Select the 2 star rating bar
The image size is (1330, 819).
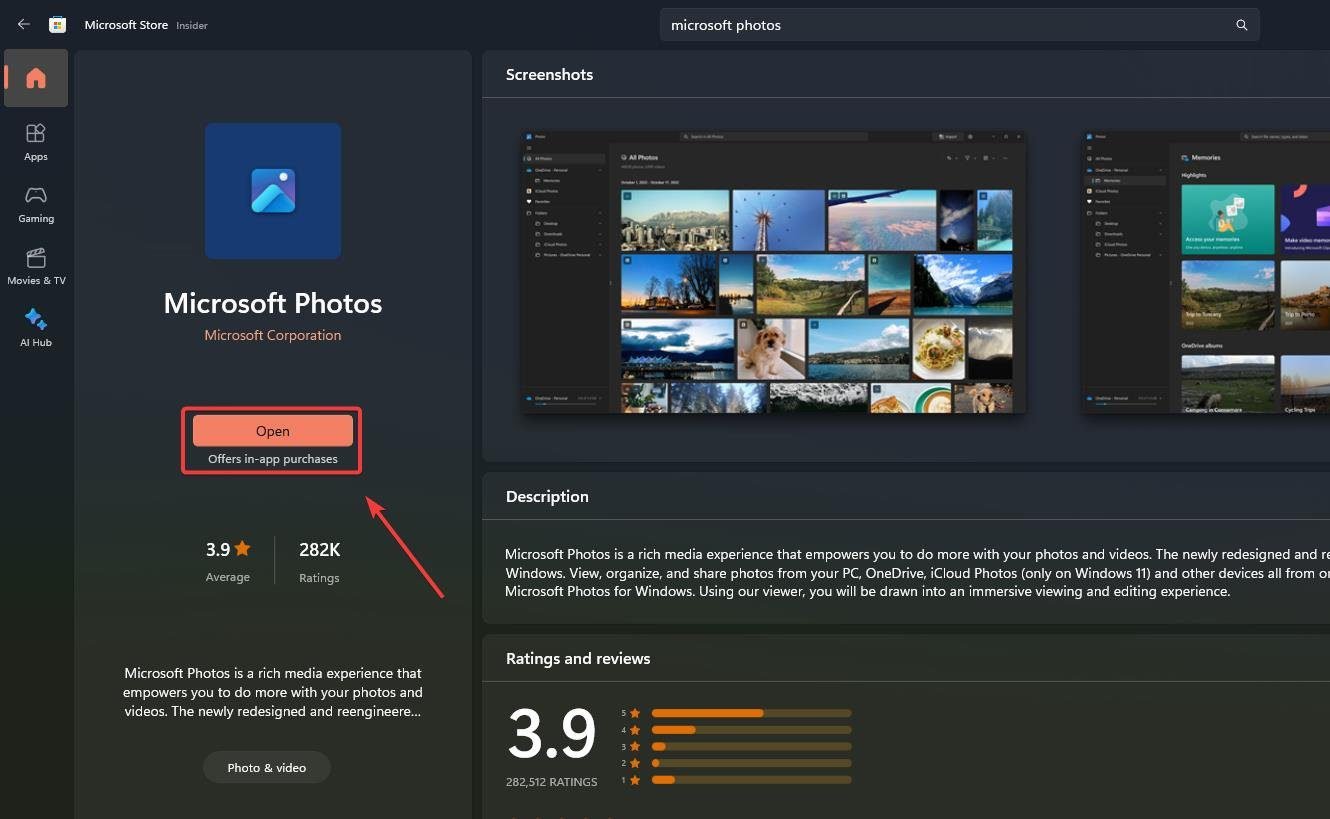(x=751, y=763)
